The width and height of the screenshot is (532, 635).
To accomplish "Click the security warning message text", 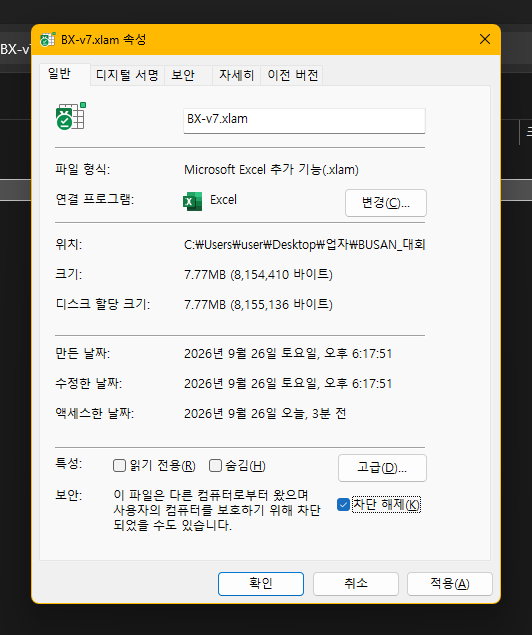I will (217, 510).
